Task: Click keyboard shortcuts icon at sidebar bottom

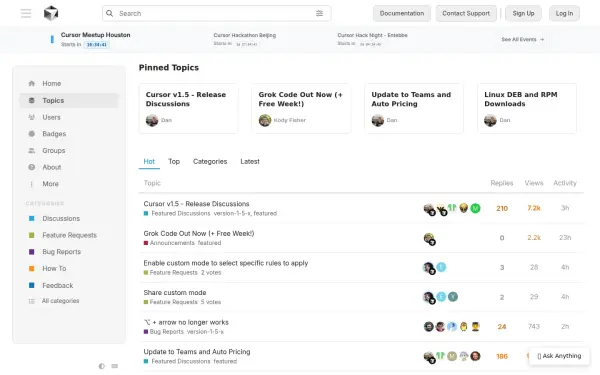Action: point(114,366)
